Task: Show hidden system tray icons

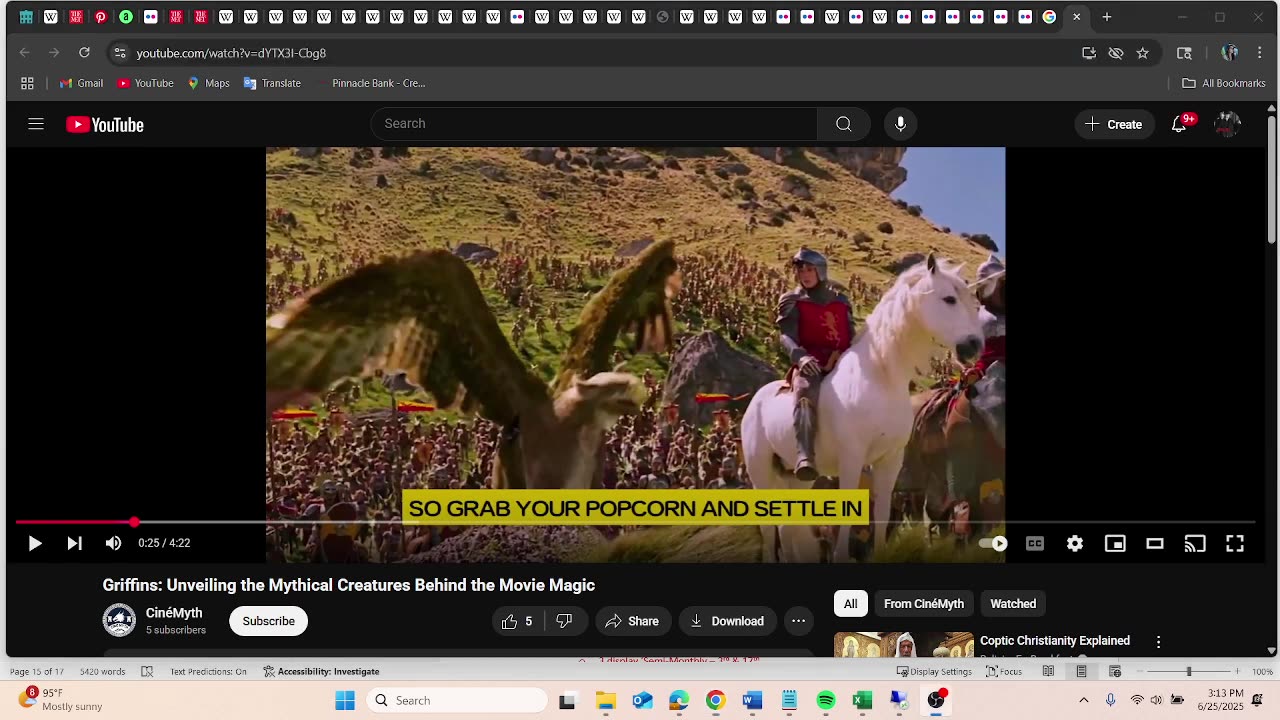Action: pyautogui.click(x=1084, y=700)
